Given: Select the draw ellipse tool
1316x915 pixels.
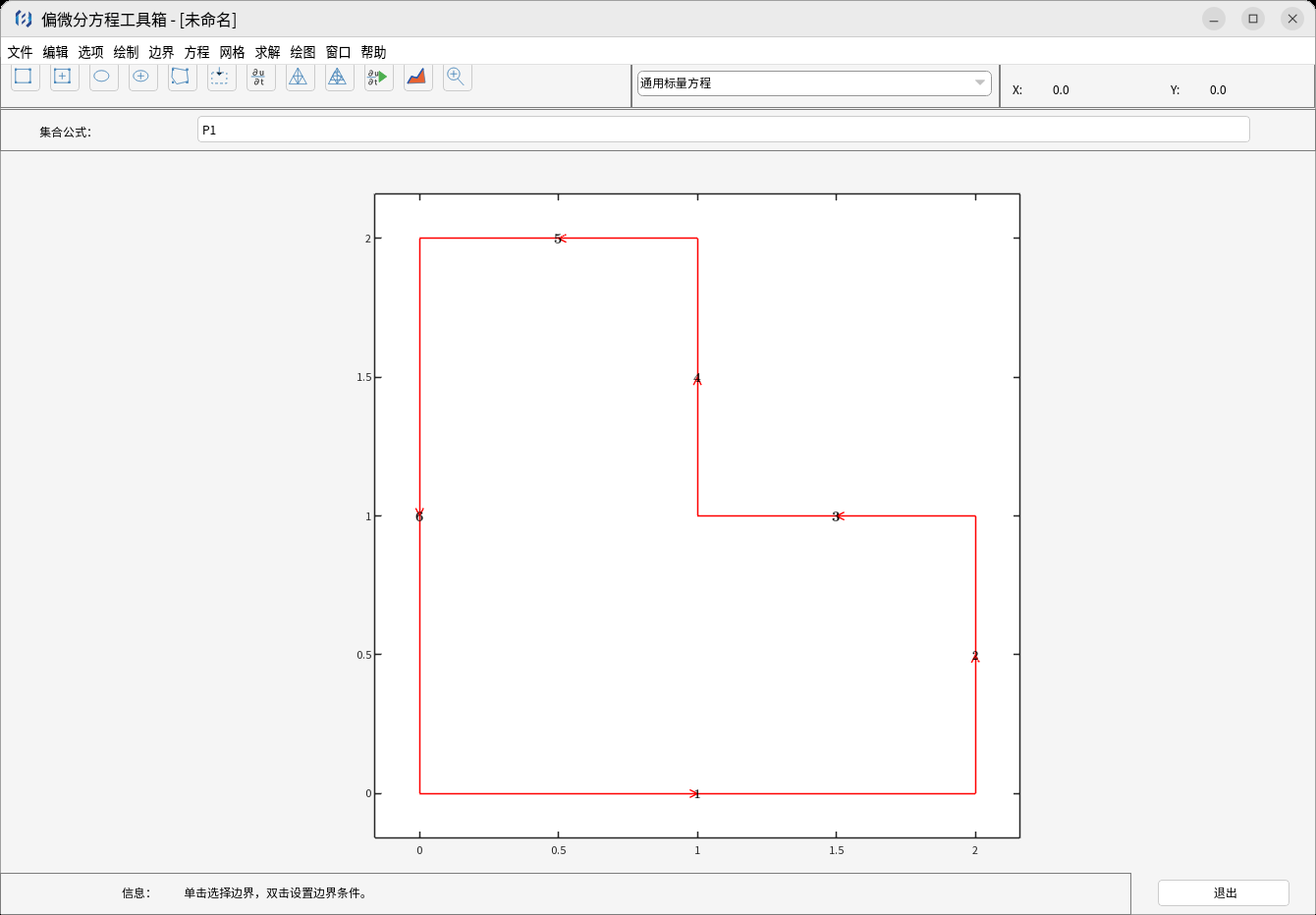Looking at the screenshot, I should (103, 77).
